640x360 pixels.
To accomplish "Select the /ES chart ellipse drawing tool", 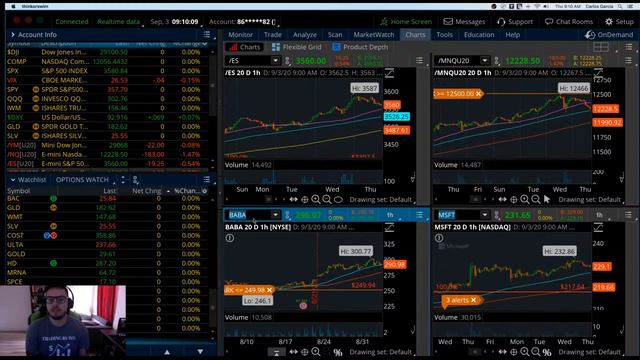I will coord(338,200).
